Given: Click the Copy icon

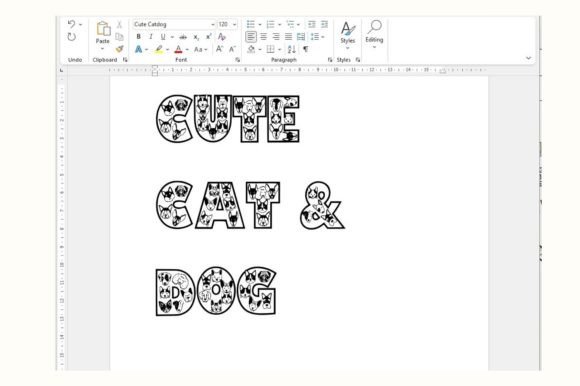Looking at the screenshot, I should (x=119, y=37).
